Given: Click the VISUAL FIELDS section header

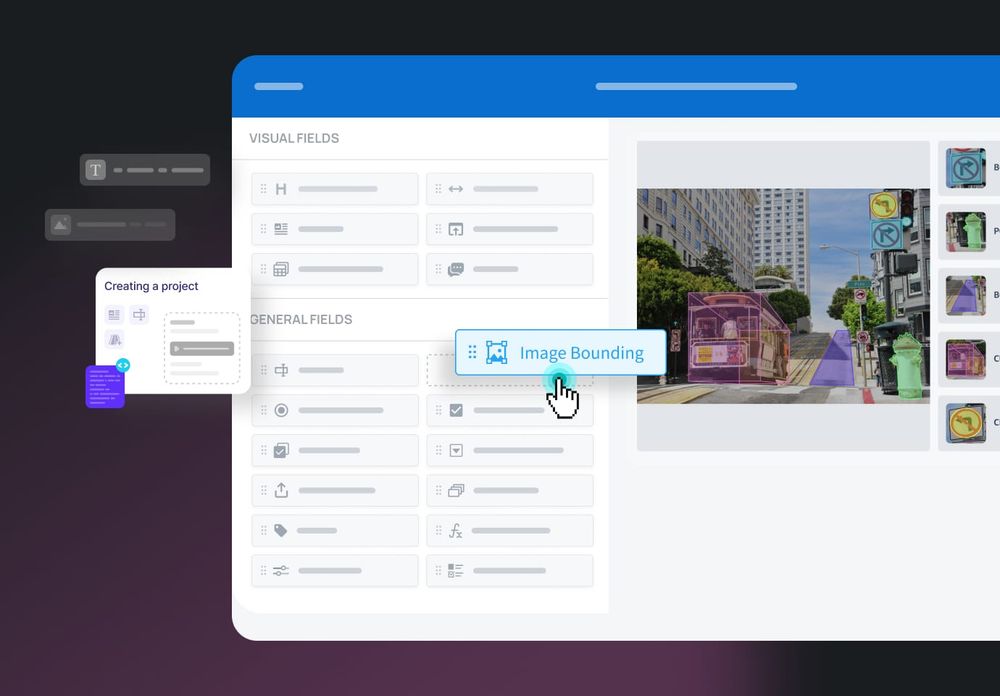Looking at the screenshot, I should pyautogui.click(x=294, y=138).
